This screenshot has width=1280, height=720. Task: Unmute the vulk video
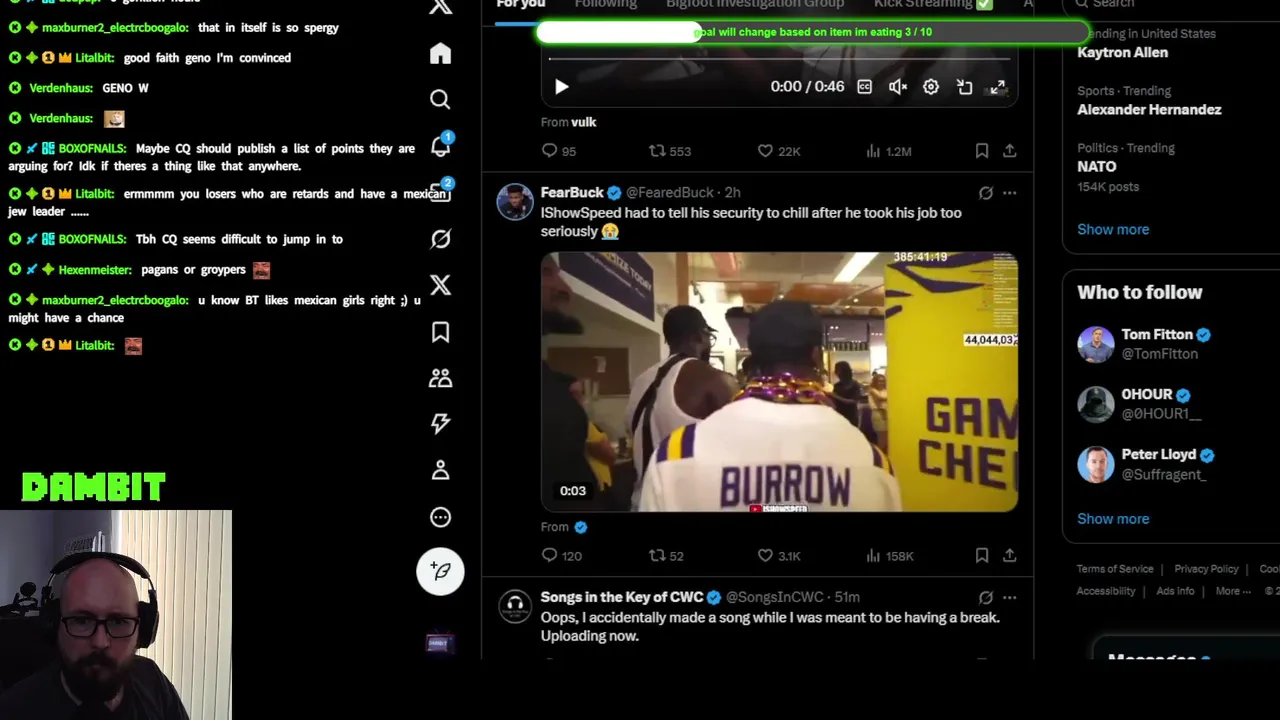(898, 87)
